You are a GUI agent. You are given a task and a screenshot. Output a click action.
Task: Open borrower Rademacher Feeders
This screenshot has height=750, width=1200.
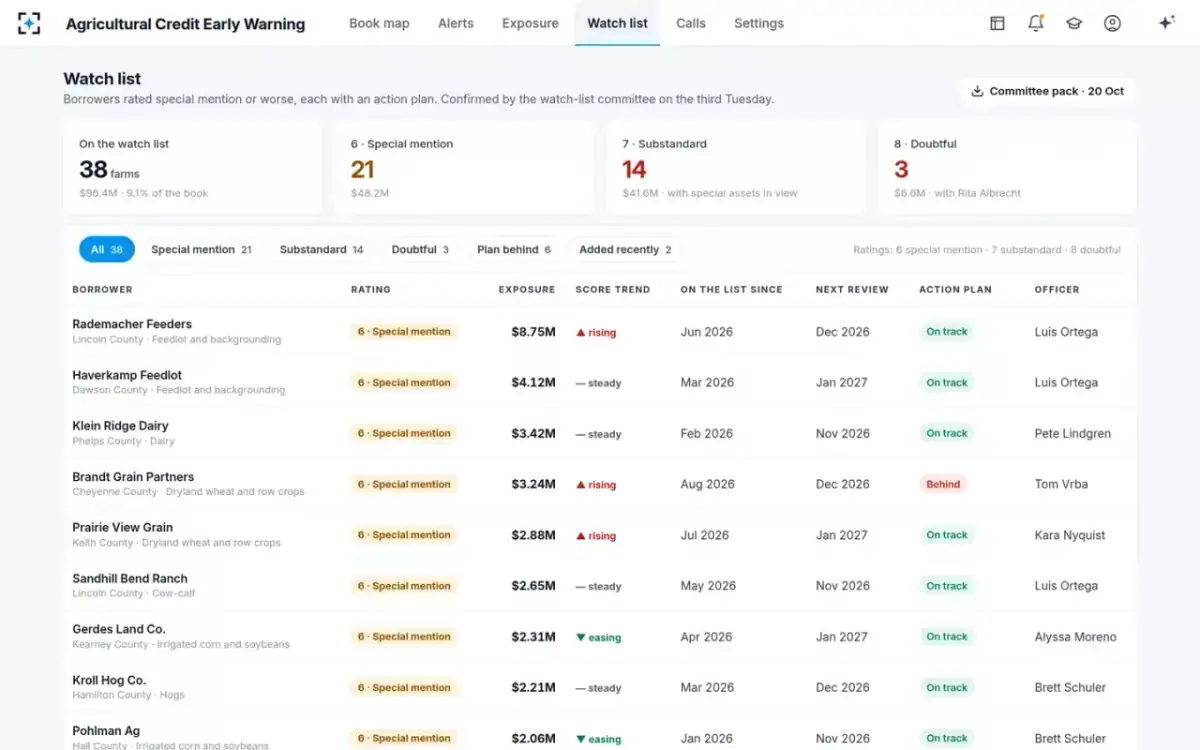tap(132, 324)
